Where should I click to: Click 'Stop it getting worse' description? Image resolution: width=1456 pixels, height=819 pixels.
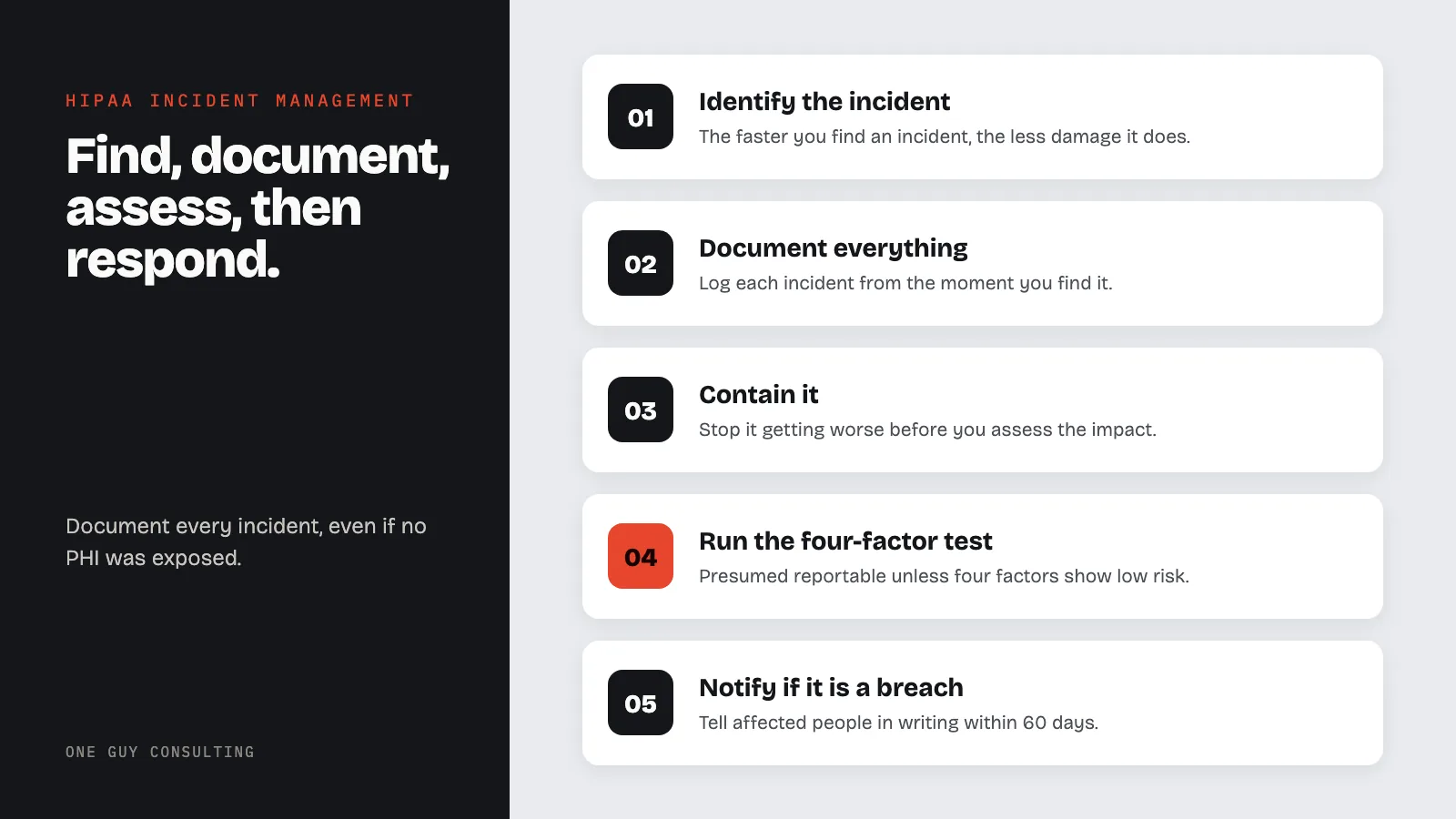[x=927, y=430]
